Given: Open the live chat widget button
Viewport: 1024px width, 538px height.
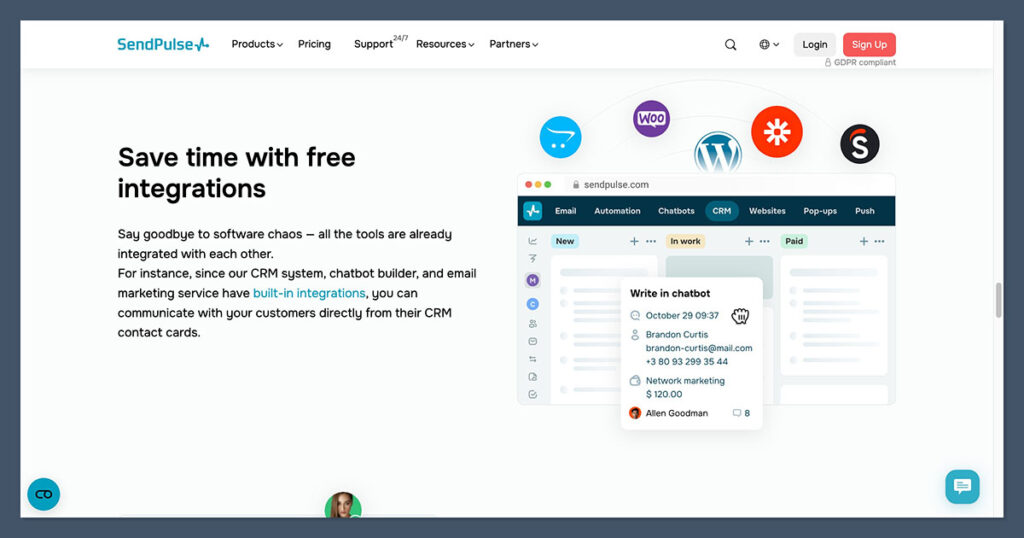Looking at the screenshot, I should [x=962, y=486].
